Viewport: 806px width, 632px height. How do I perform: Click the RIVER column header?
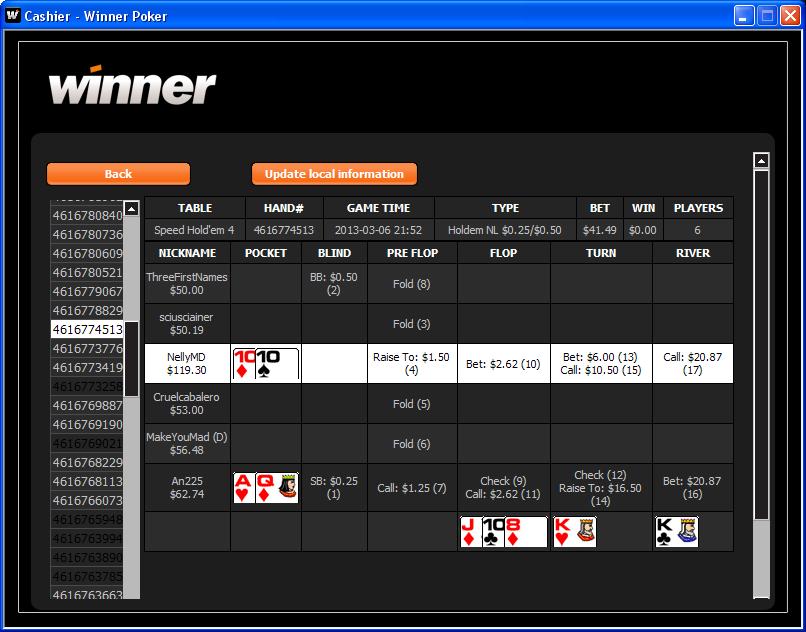click(x=693, y=253)
